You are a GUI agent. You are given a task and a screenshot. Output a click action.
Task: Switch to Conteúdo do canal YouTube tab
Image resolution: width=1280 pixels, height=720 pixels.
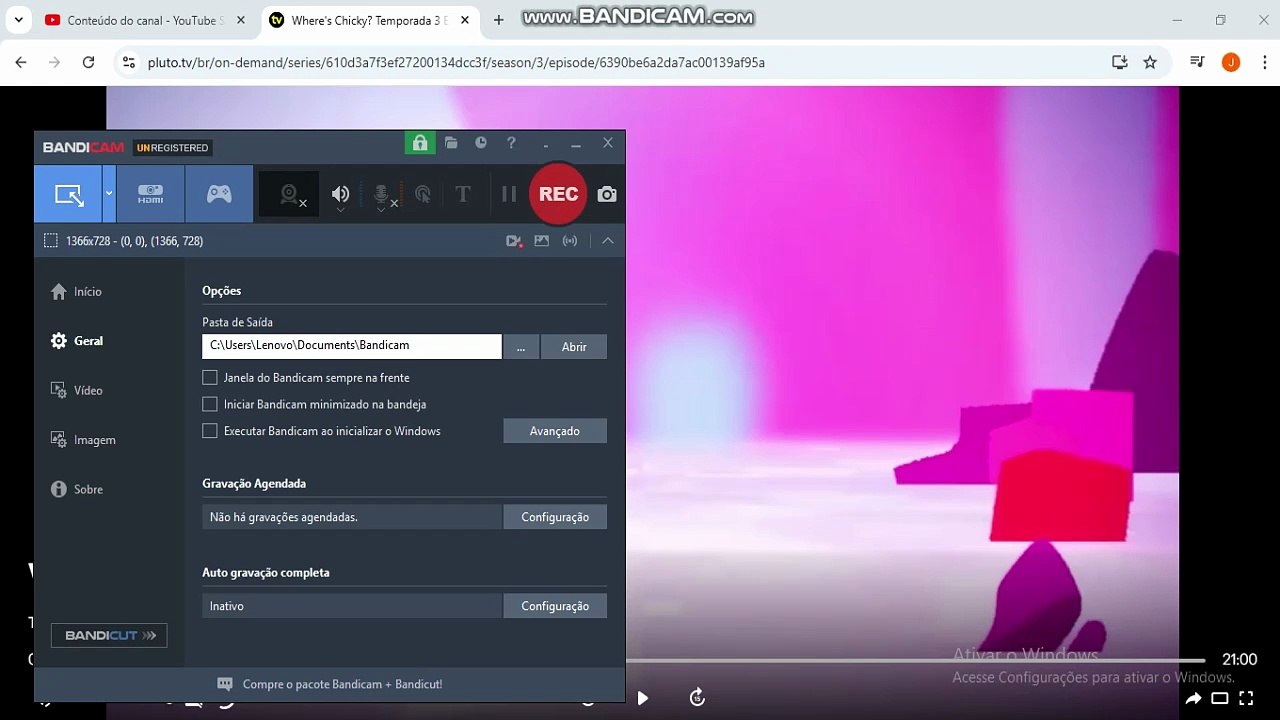pyautogui.click(x=145, y=20)
